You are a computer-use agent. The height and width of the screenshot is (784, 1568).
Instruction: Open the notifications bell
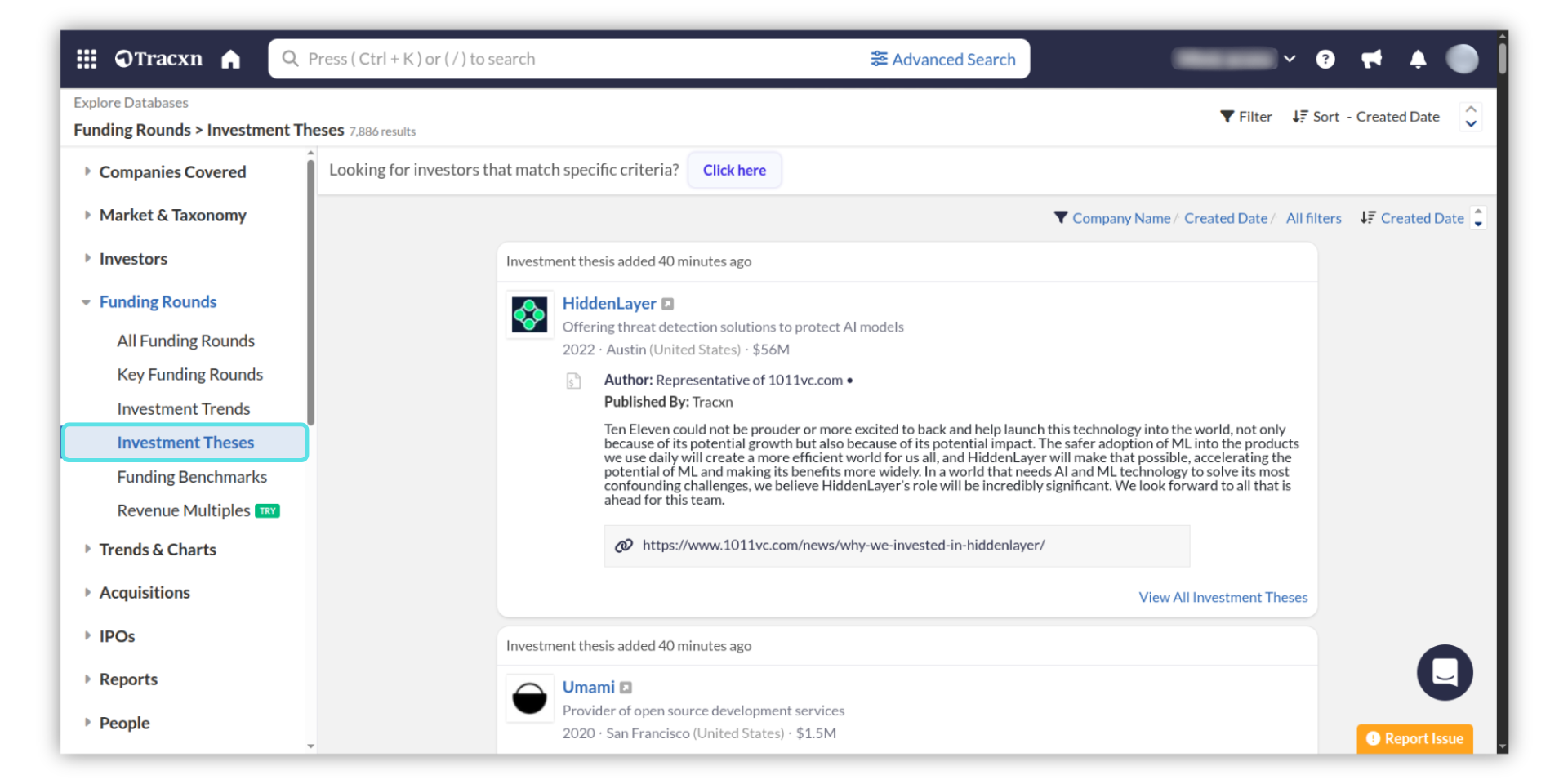click(x=1418, y=59)
